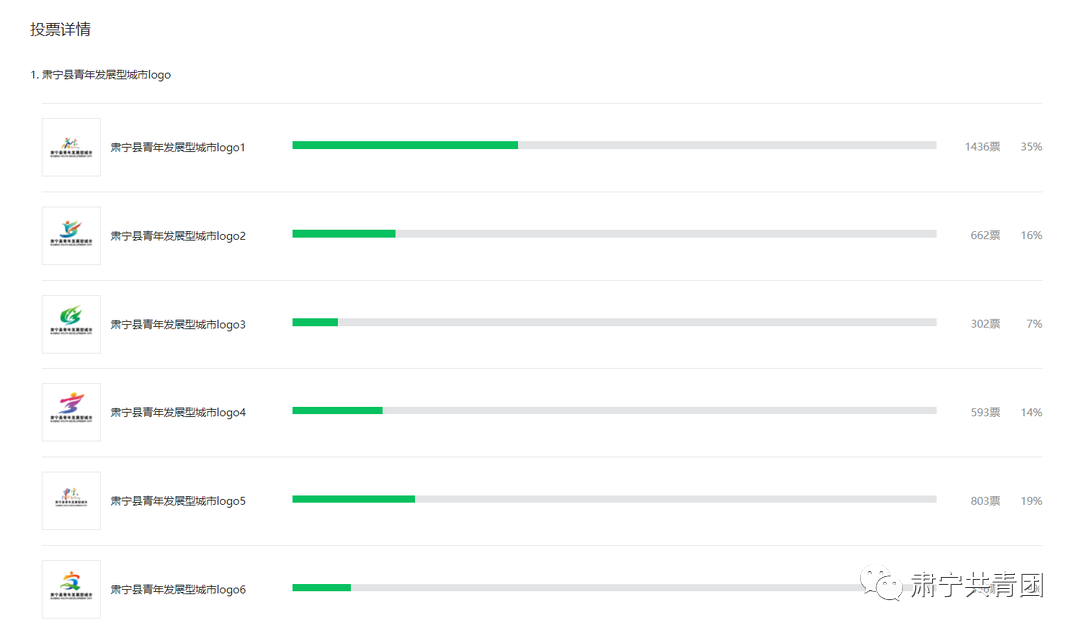Image resolution: width=1080 pixels, height=633 pixels.
Task: Click the logo5 green progress bar
Action: (353, 499)
